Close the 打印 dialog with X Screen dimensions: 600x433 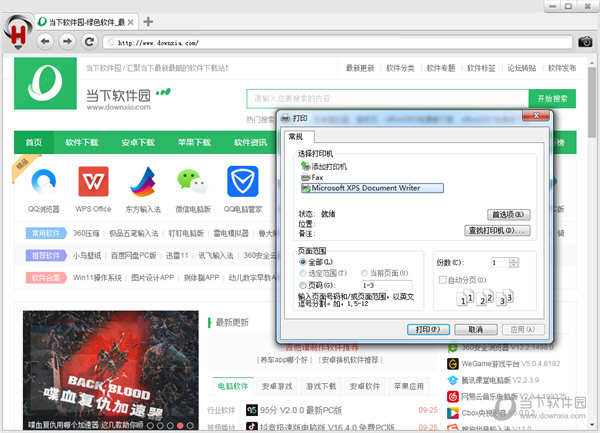click(536, 116)
